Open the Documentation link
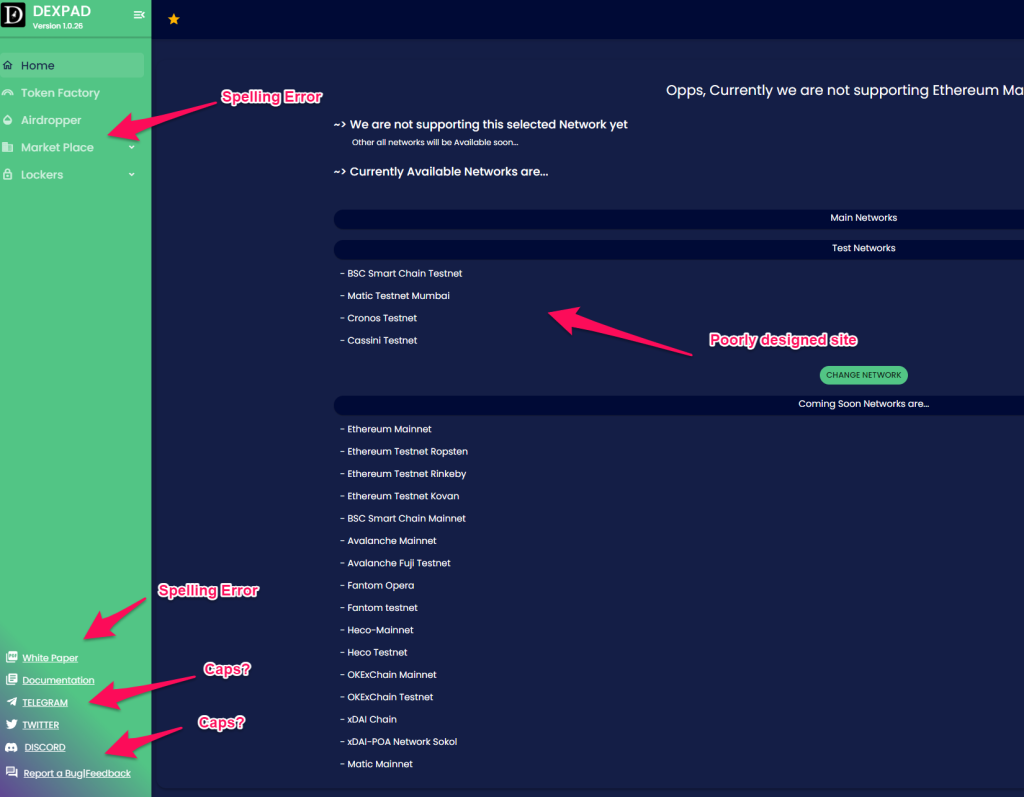This screenshot has height=797, width=1024. [58, 680]
